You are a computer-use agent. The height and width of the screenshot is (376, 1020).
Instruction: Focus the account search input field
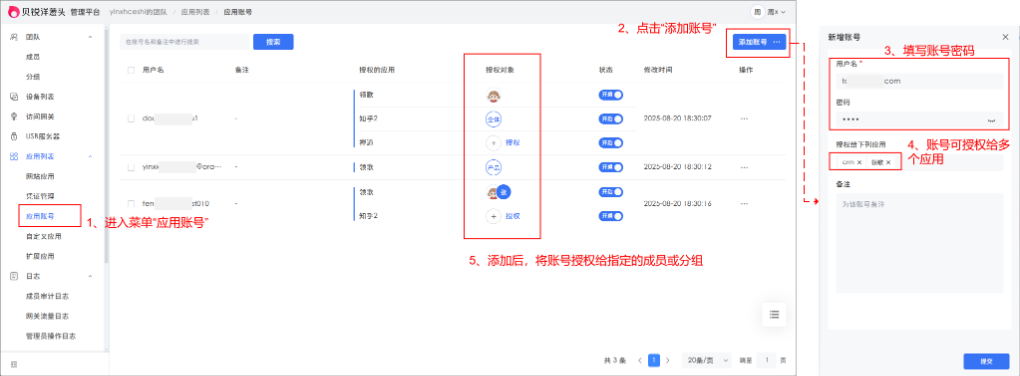click(184, 42)
